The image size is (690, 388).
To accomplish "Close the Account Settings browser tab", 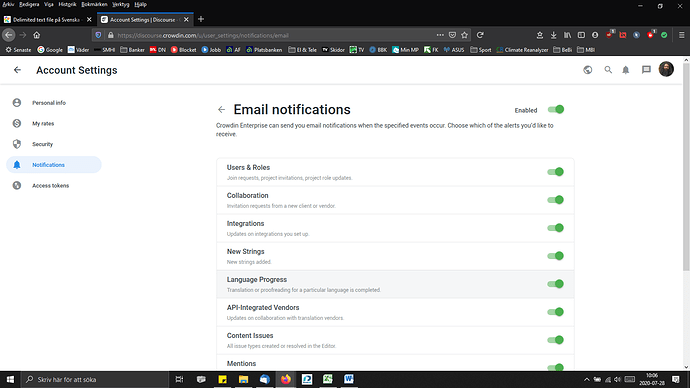I will tap(186, 19).
